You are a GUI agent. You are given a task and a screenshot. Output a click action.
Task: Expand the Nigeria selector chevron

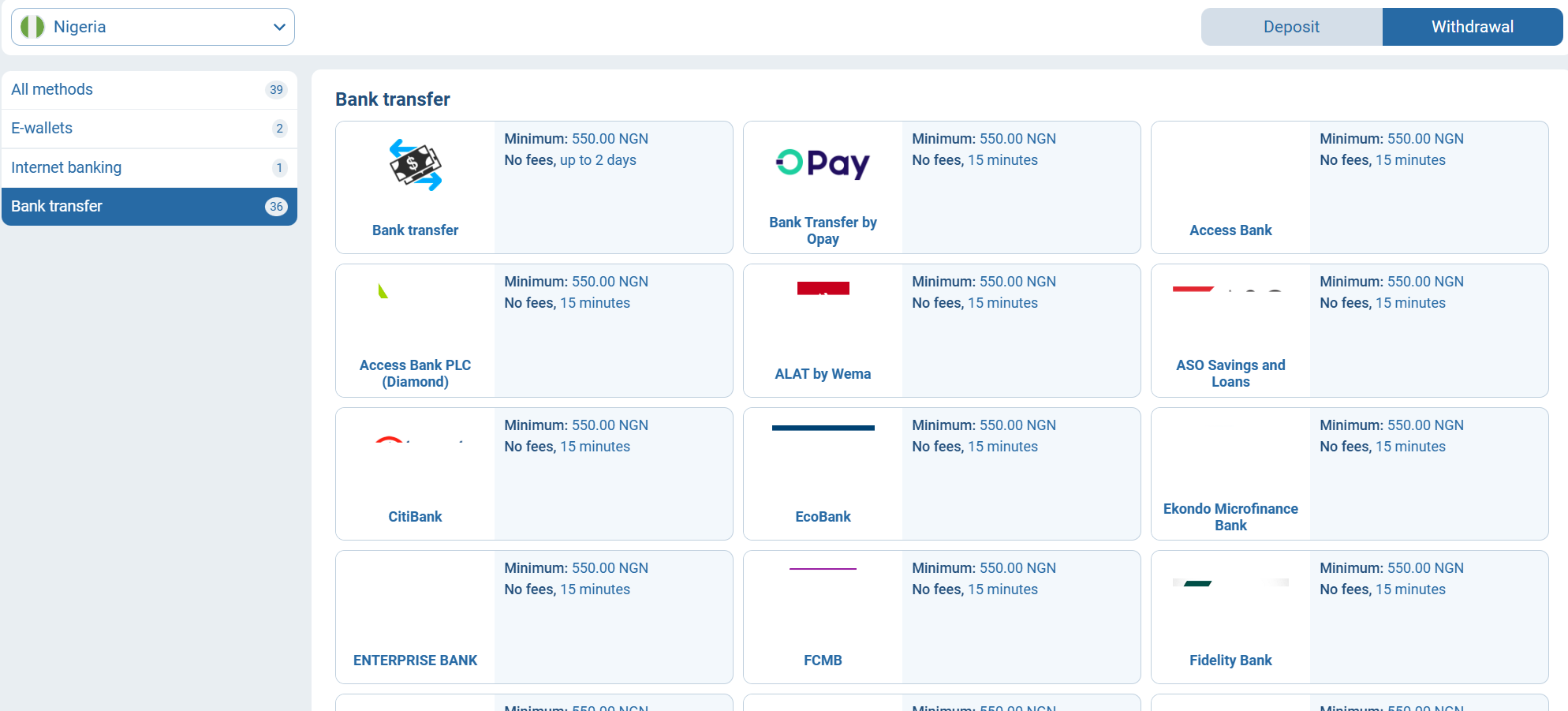(x=278, y=26)
